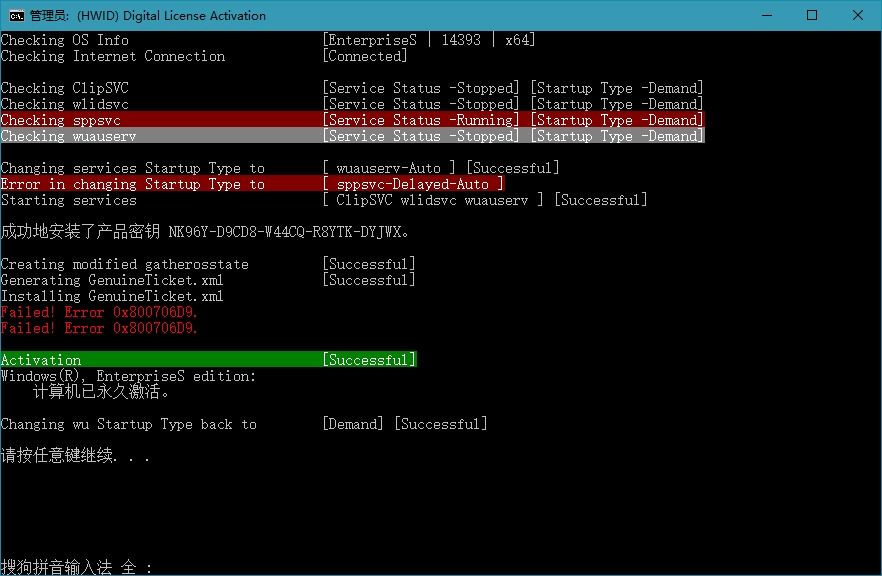Click "Error in changing Startup Type to" line
The width and height of the screenshot is (882, 576).
[x=133, y=184]
